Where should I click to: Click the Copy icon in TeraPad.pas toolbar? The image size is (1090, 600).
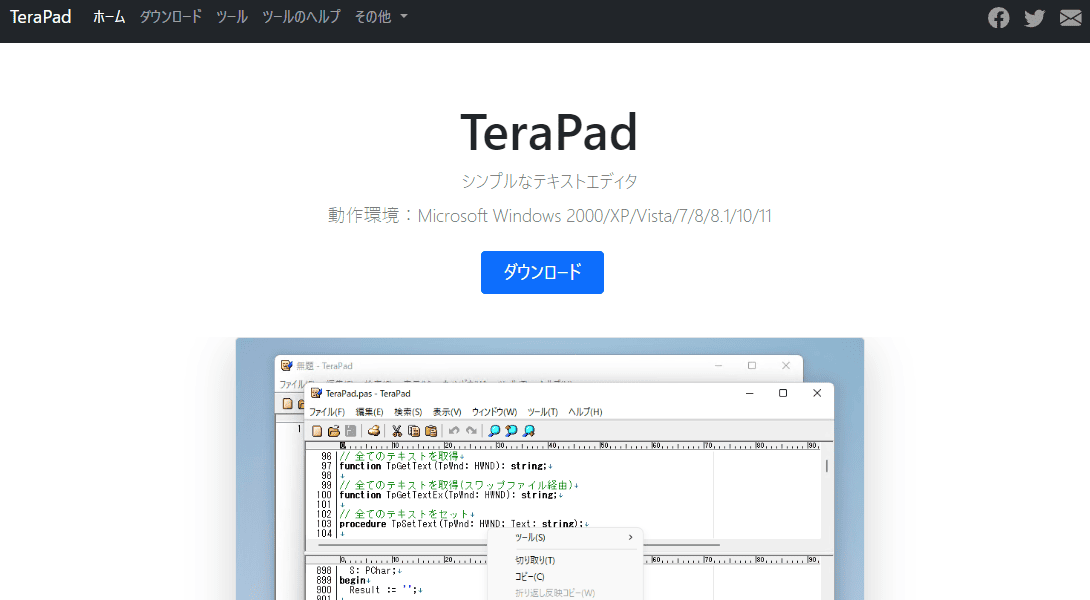(x=414, y=431)
